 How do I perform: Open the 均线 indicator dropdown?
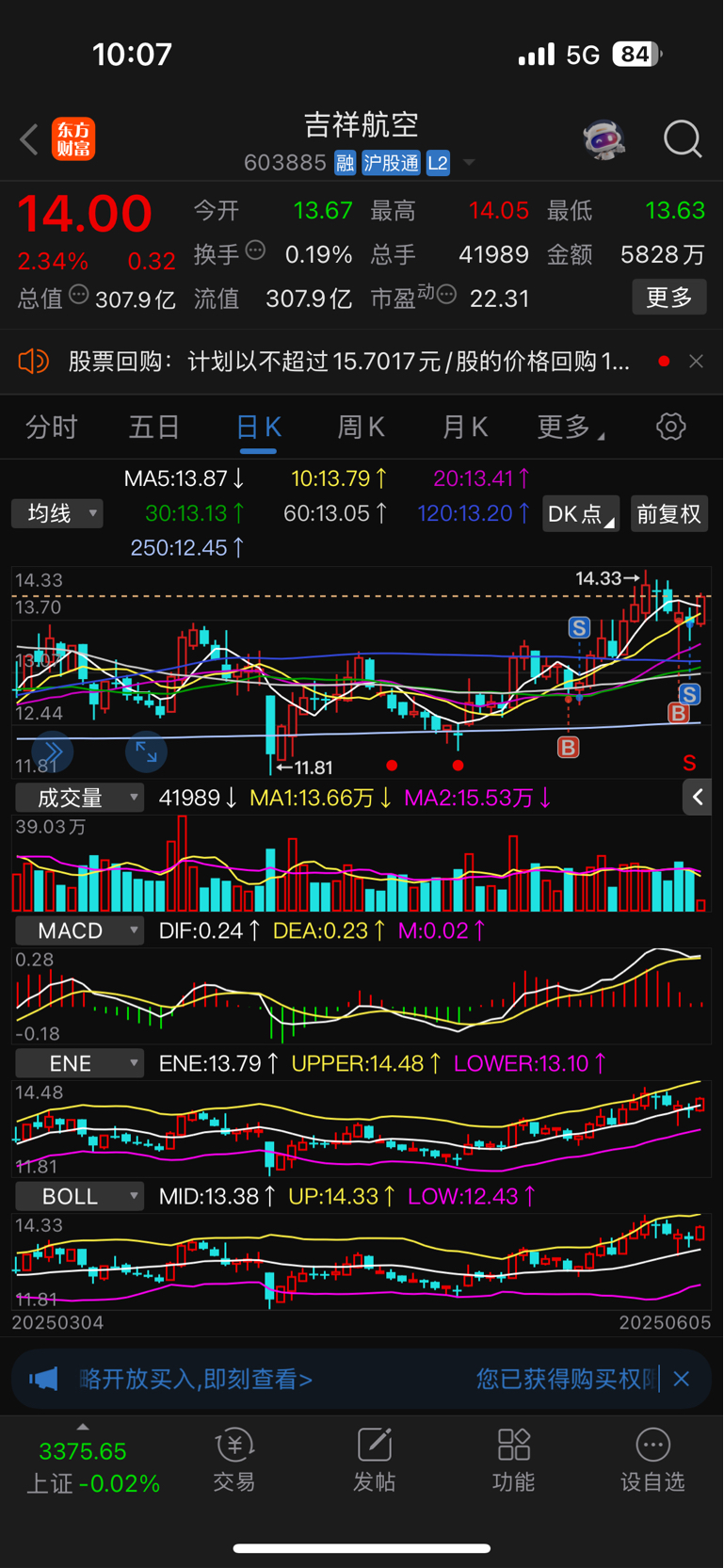(57, 513)
